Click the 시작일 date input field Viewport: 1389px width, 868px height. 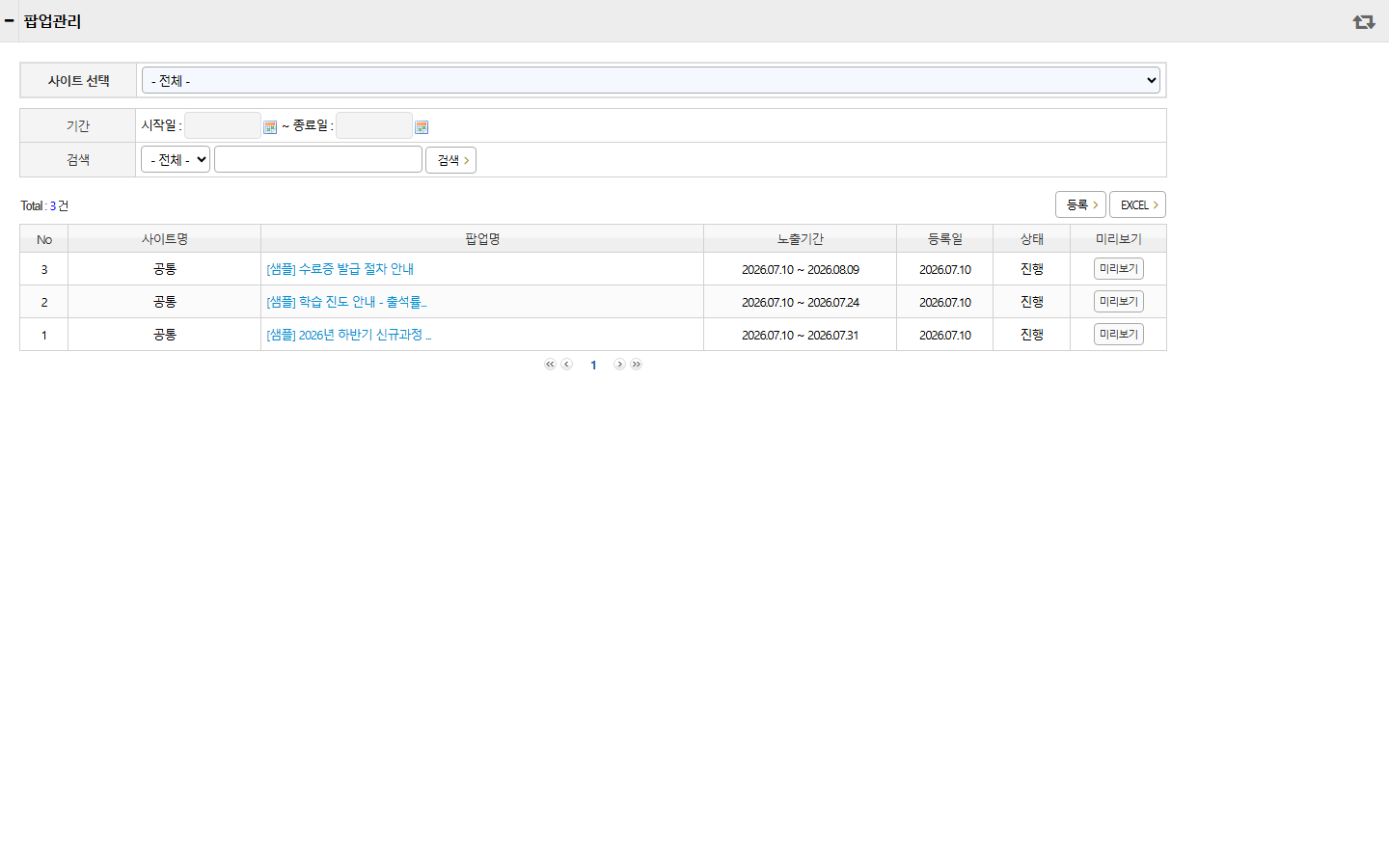(x=223, y=125)
